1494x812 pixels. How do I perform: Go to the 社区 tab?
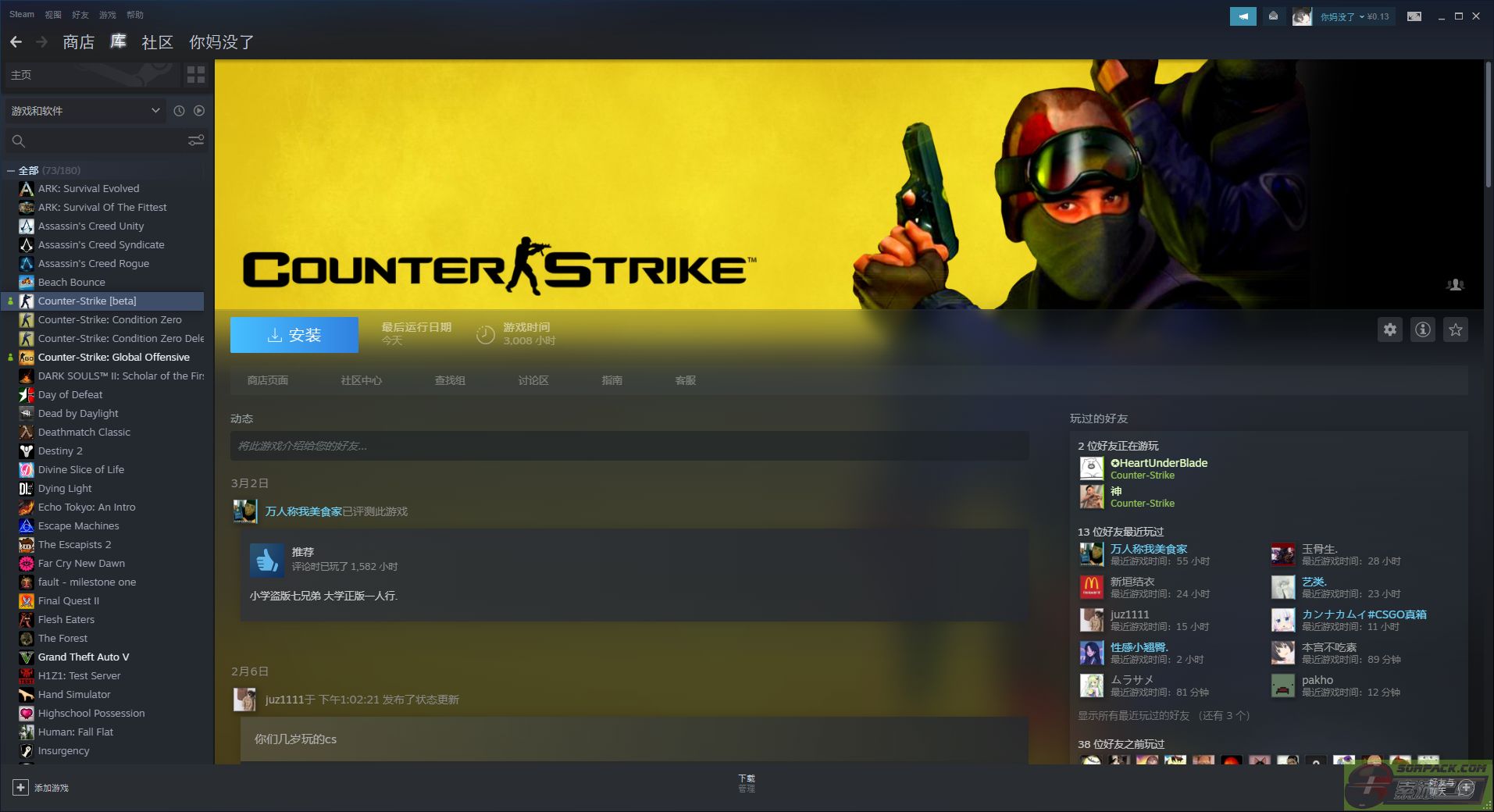[x=157, y=42]
